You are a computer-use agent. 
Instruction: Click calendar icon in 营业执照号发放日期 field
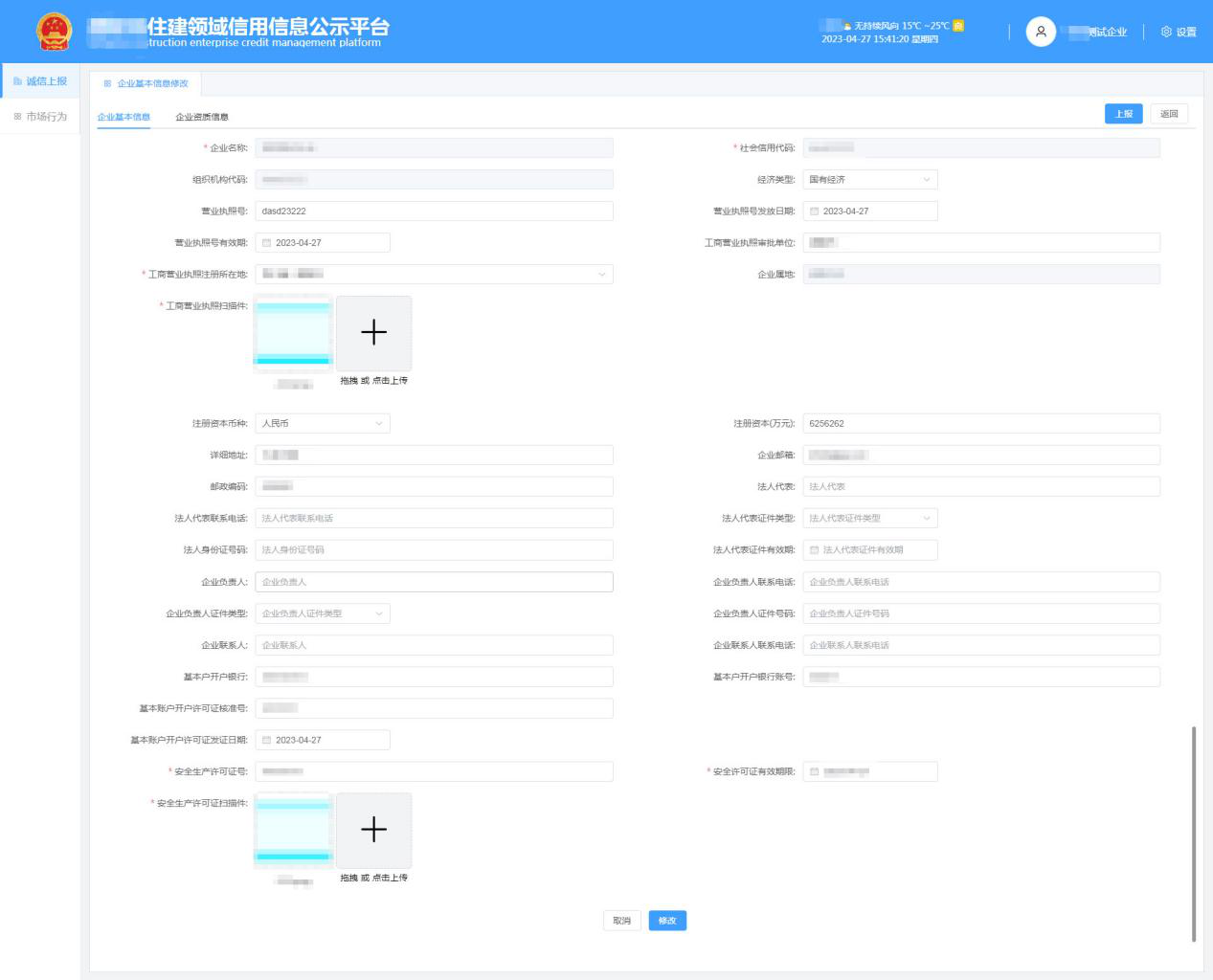815,212
